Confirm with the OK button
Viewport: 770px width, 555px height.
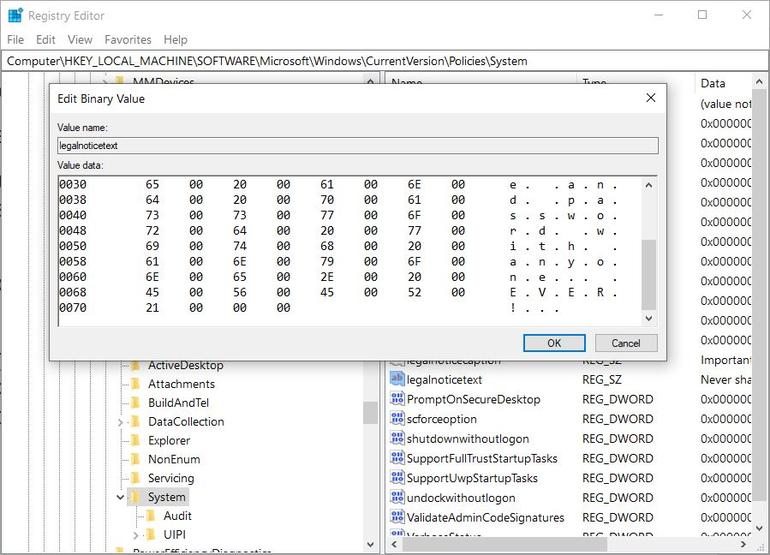(554, 343)
